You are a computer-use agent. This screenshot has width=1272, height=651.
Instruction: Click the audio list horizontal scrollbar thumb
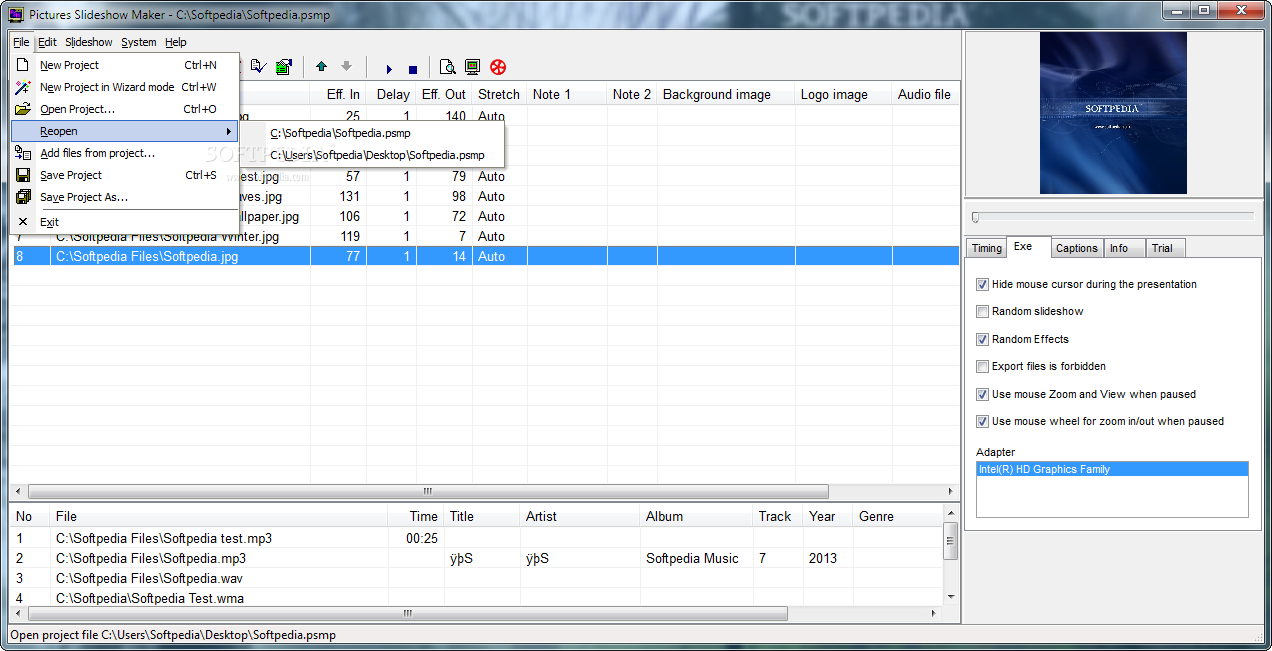pos(407,613)
